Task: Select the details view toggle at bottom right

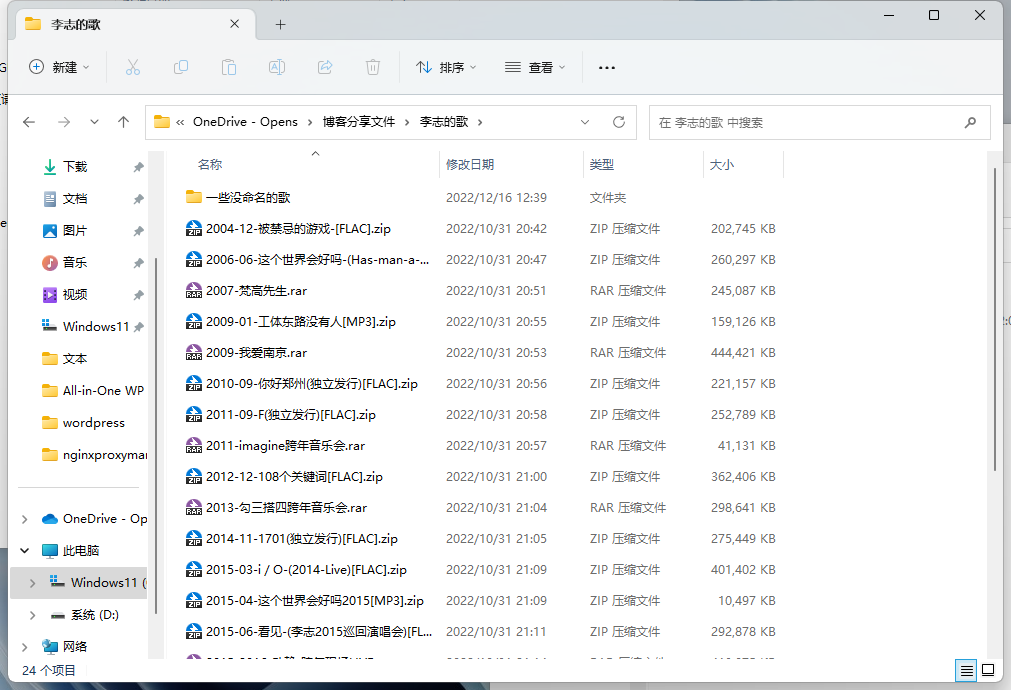Action: click(x=966, y=671)
